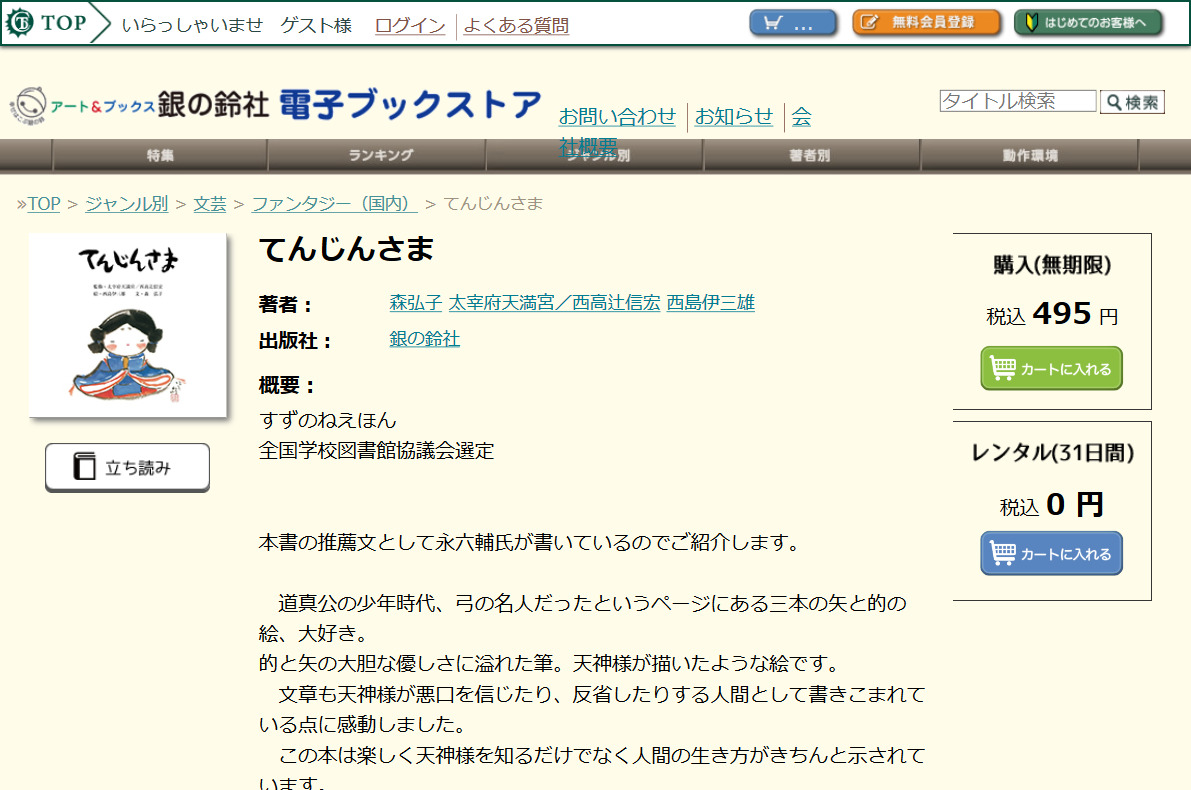Click the はじめてのお客様へ green button
Image resolution: width=1191 pixels, height=790 pixels.
pos(1088,23)
